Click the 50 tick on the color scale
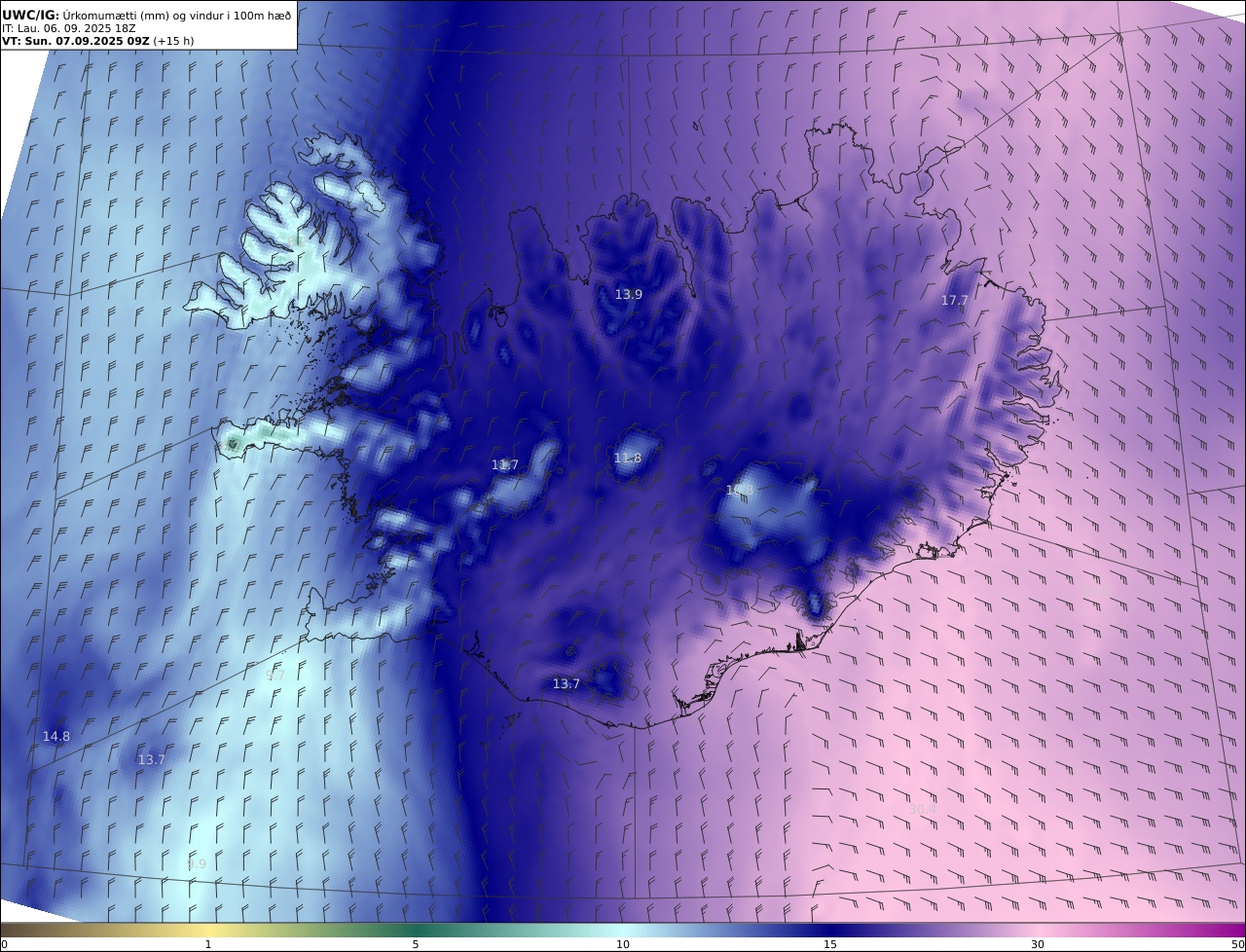 1237,944
